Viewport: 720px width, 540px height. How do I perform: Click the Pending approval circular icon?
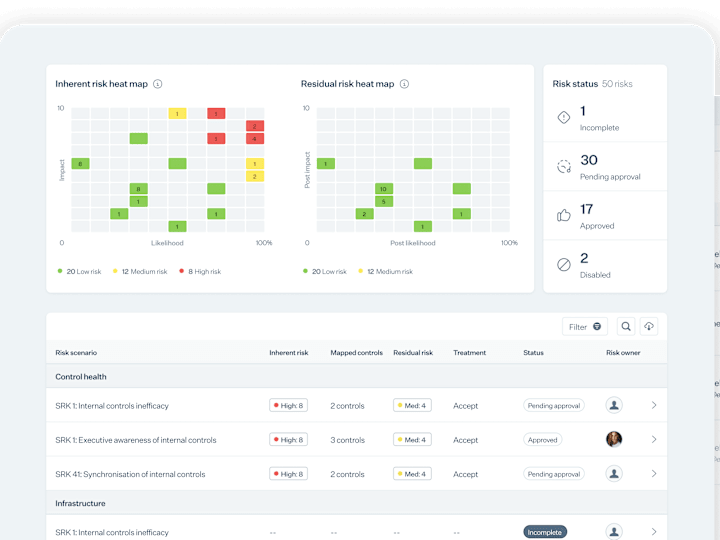(x=564, y=166)
